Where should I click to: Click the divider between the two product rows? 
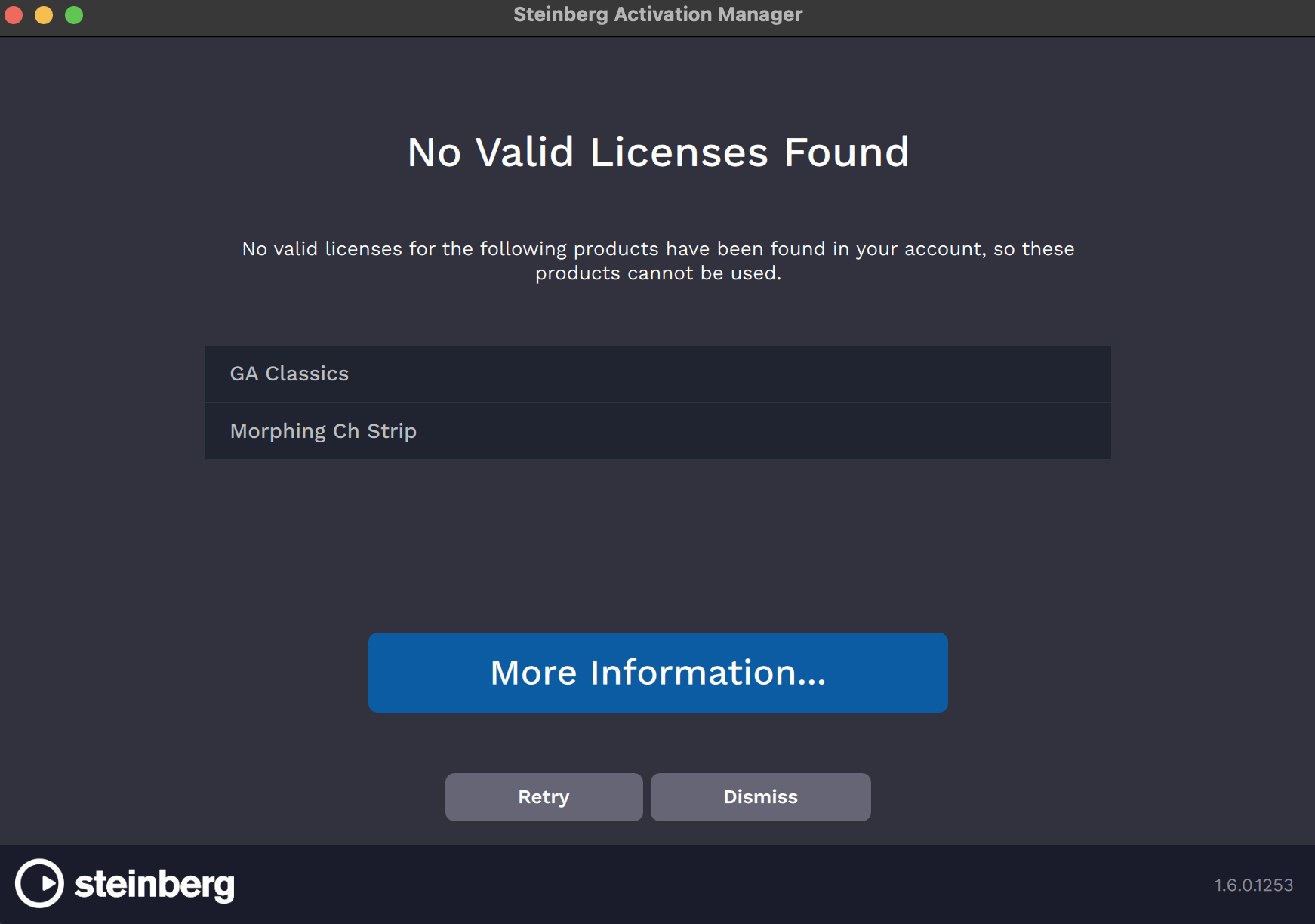click(x=657, y=402)
